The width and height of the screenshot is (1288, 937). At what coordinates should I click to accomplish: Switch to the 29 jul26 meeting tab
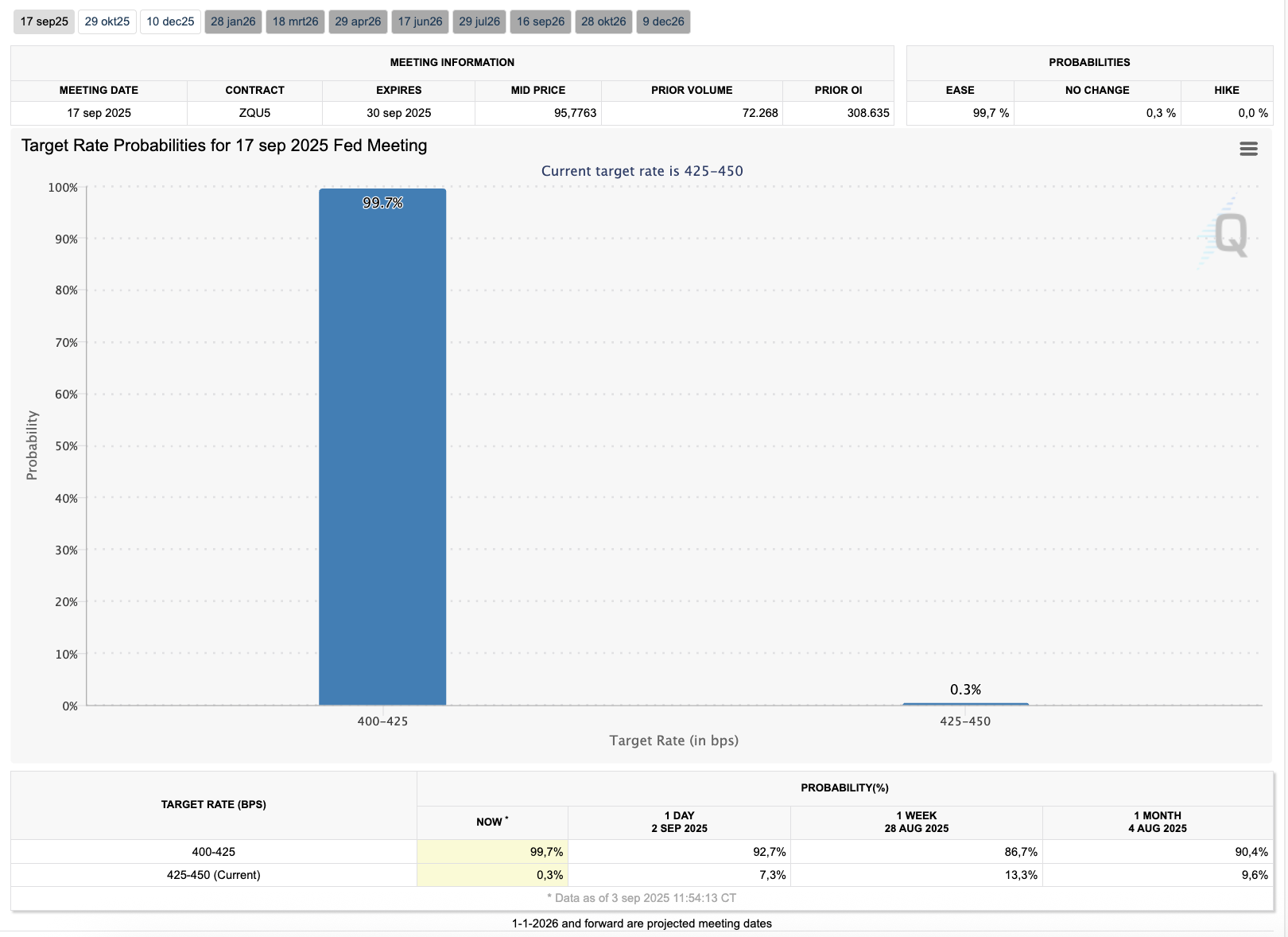coord(479,21)
